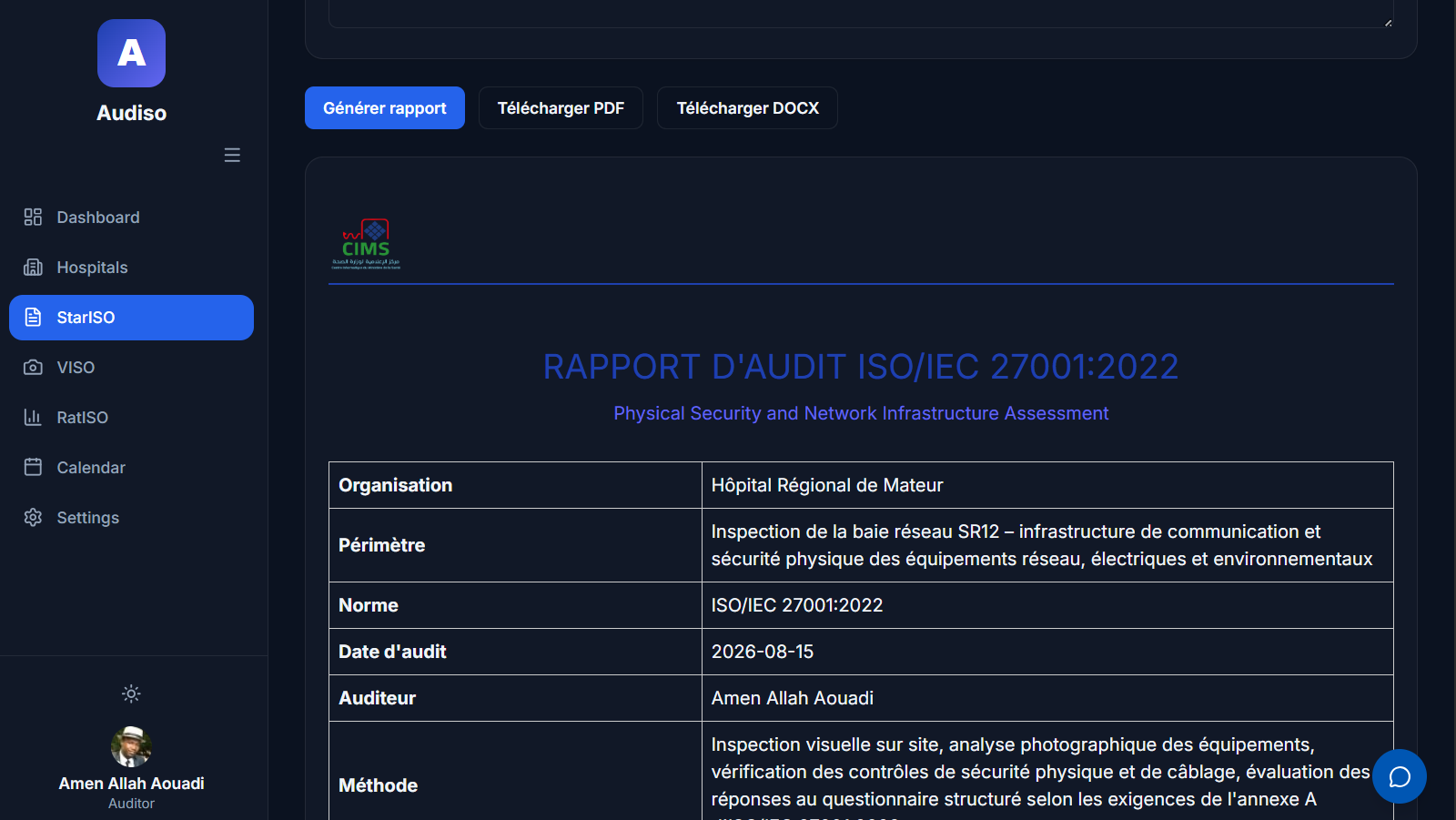Select the VISO menu entry
1456x820 pixels.
coord(131,368)
